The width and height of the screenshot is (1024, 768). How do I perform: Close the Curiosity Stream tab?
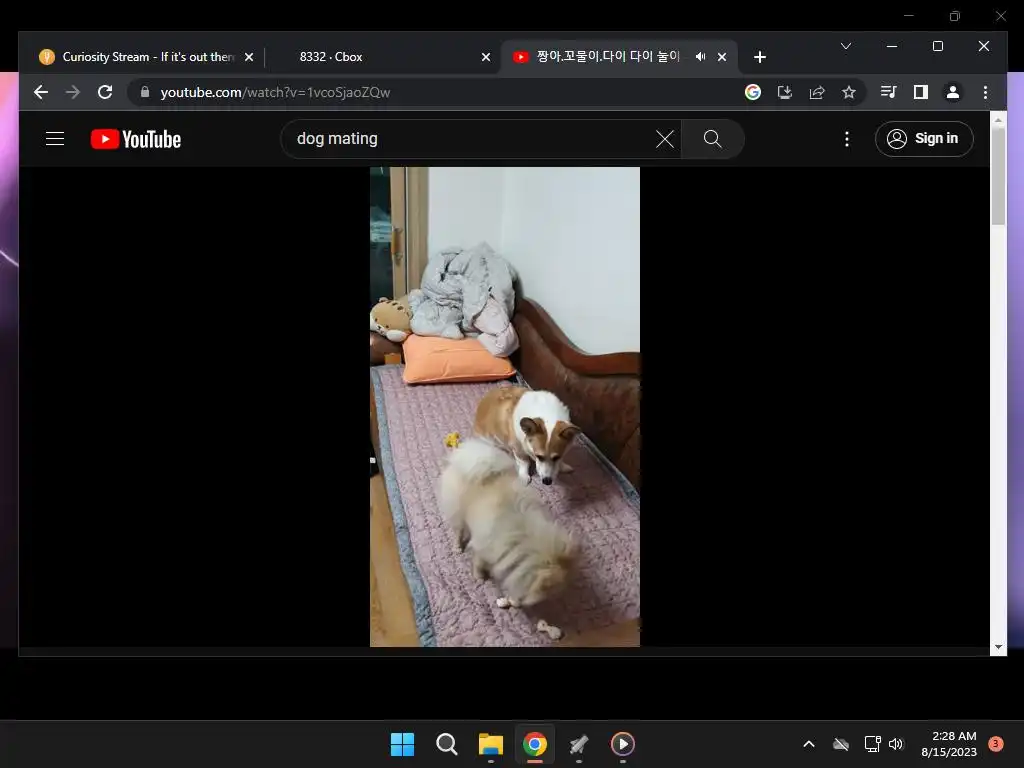[x=249, y=57]
